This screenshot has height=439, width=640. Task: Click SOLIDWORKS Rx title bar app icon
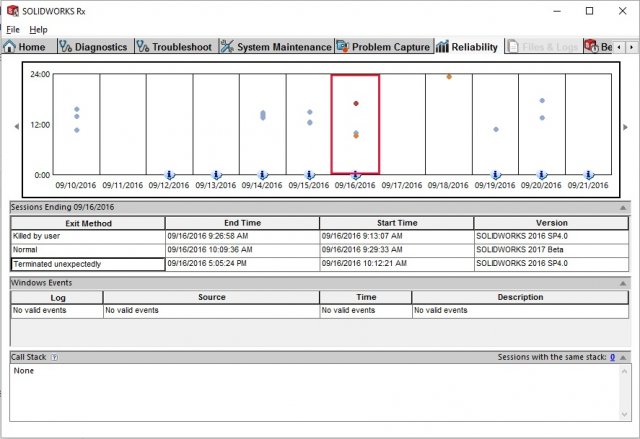13,11
